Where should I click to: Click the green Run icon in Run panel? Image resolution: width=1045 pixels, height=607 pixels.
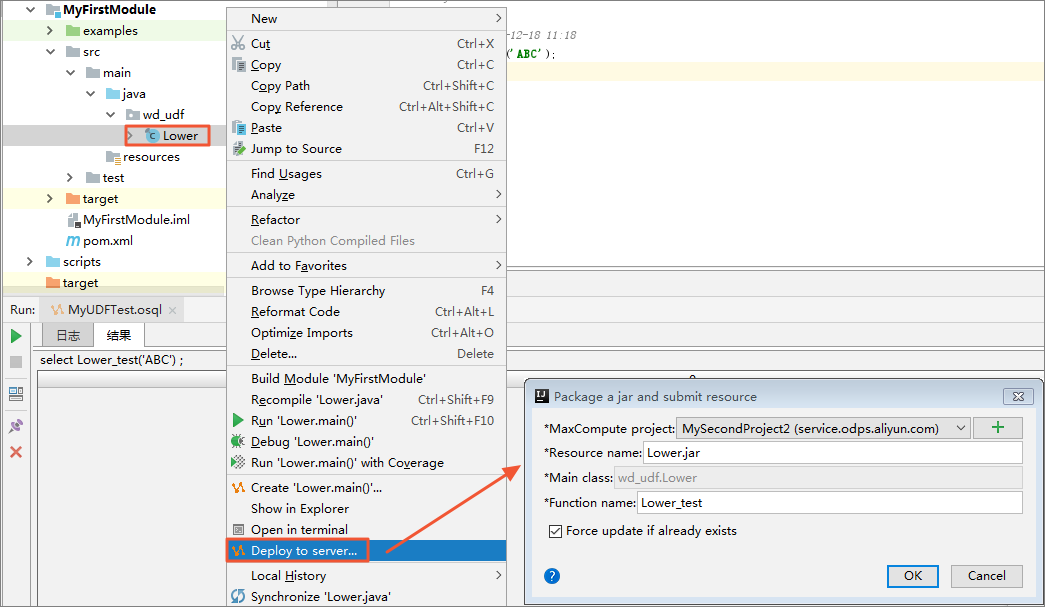point(16,336)
